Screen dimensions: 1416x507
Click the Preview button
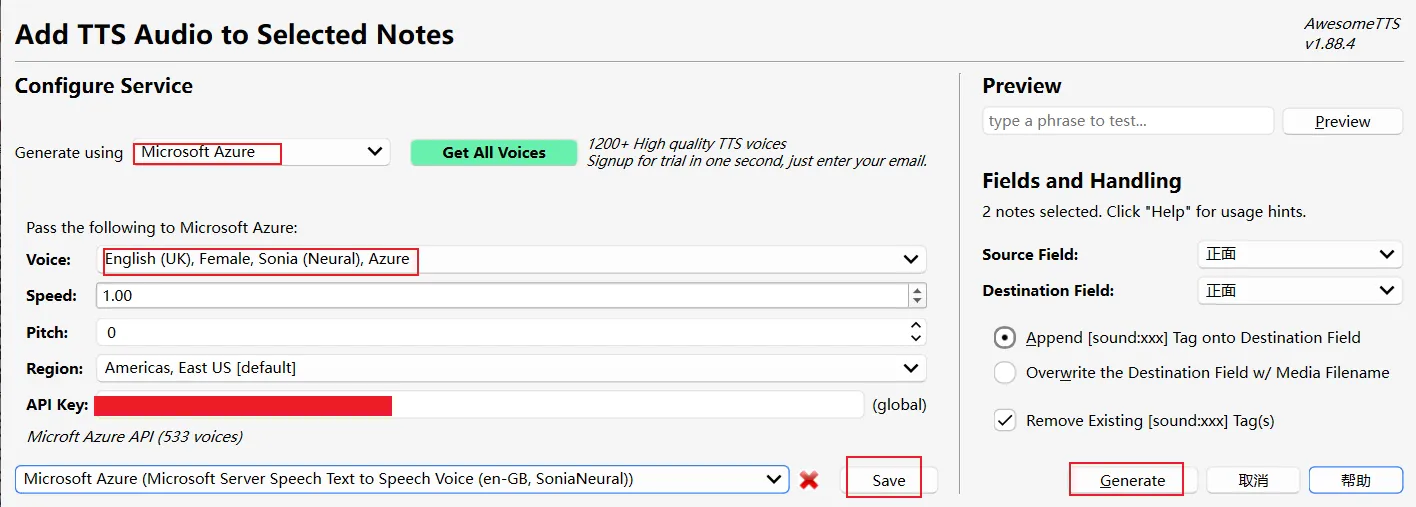pyautogui.click(x=1342, y=121)
